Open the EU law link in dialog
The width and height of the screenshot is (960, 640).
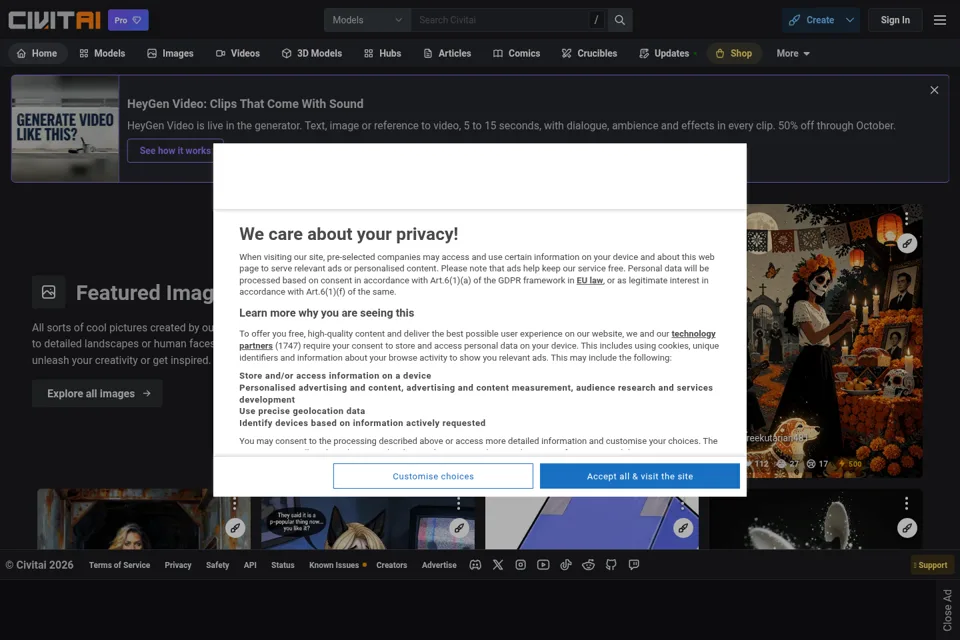(590, 280)
